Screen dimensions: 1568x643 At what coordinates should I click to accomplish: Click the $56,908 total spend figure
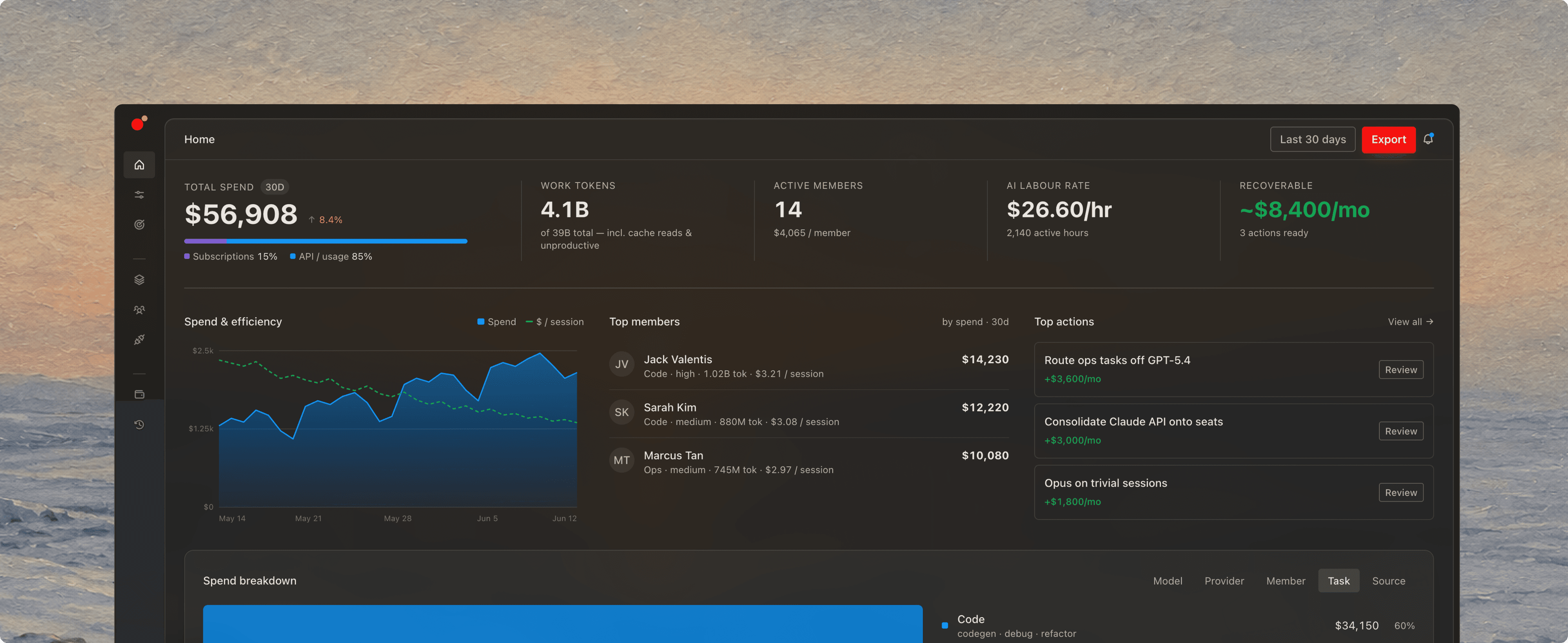[241, 214]
